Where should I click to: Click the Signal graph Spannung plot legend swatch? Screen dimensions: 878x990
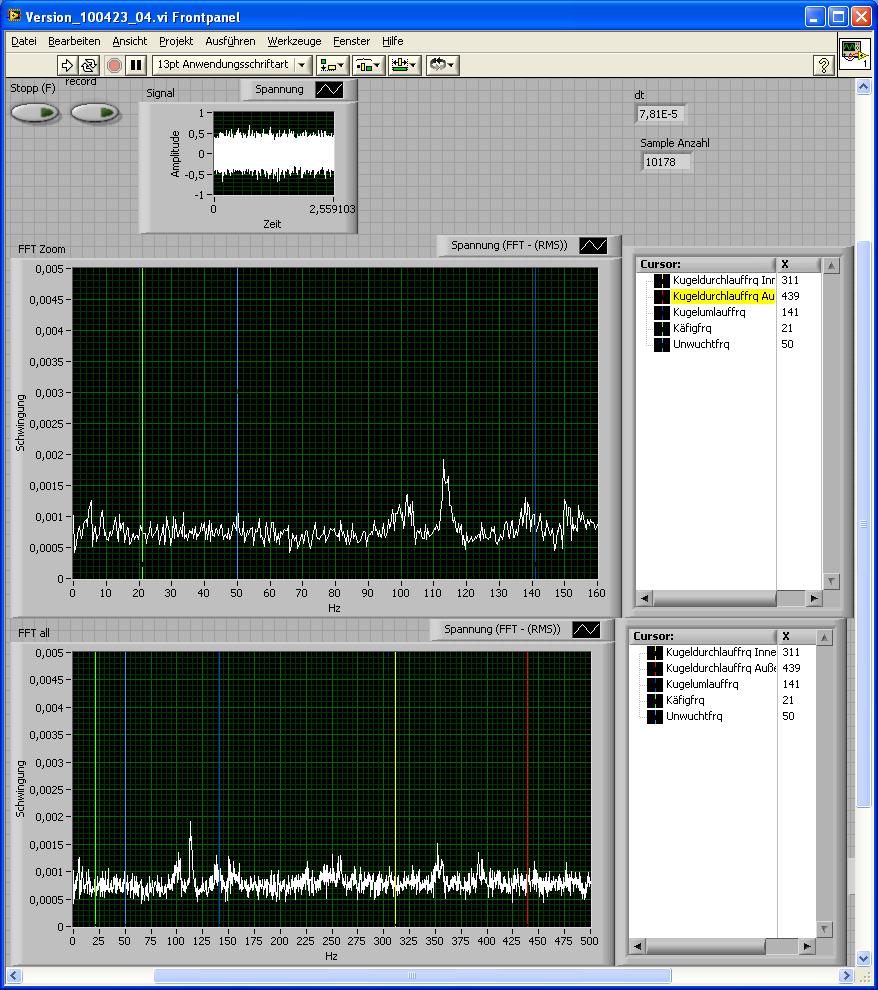click(x=329, y=89)
